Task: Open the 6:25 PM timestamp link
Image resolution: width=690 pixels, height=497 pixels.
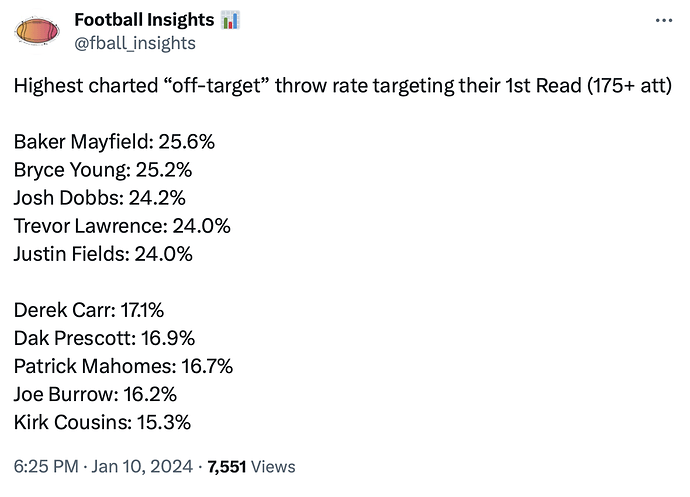Action: (x=43, y=466)
